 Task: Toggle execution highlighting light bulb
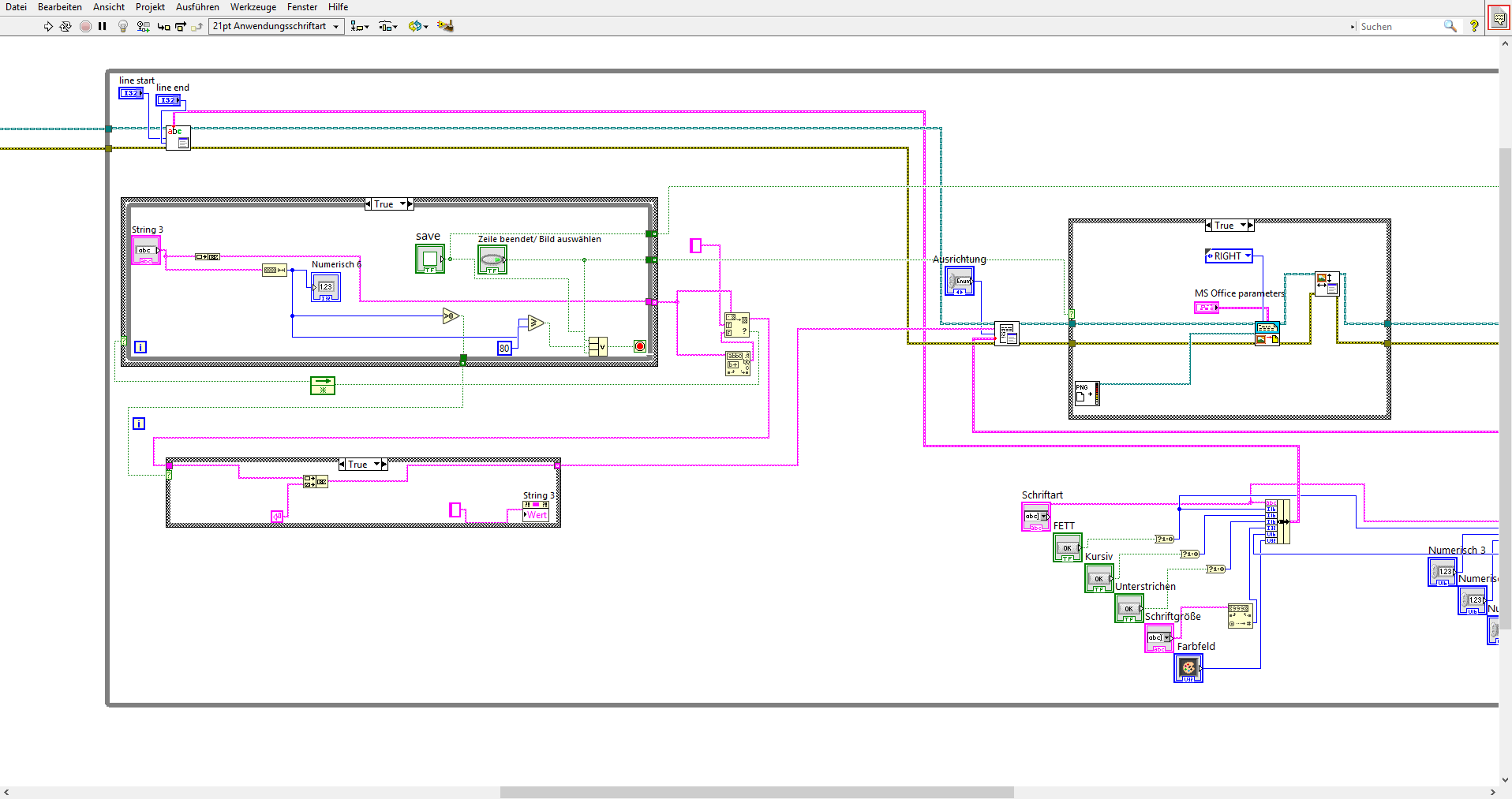pos(123,26)
